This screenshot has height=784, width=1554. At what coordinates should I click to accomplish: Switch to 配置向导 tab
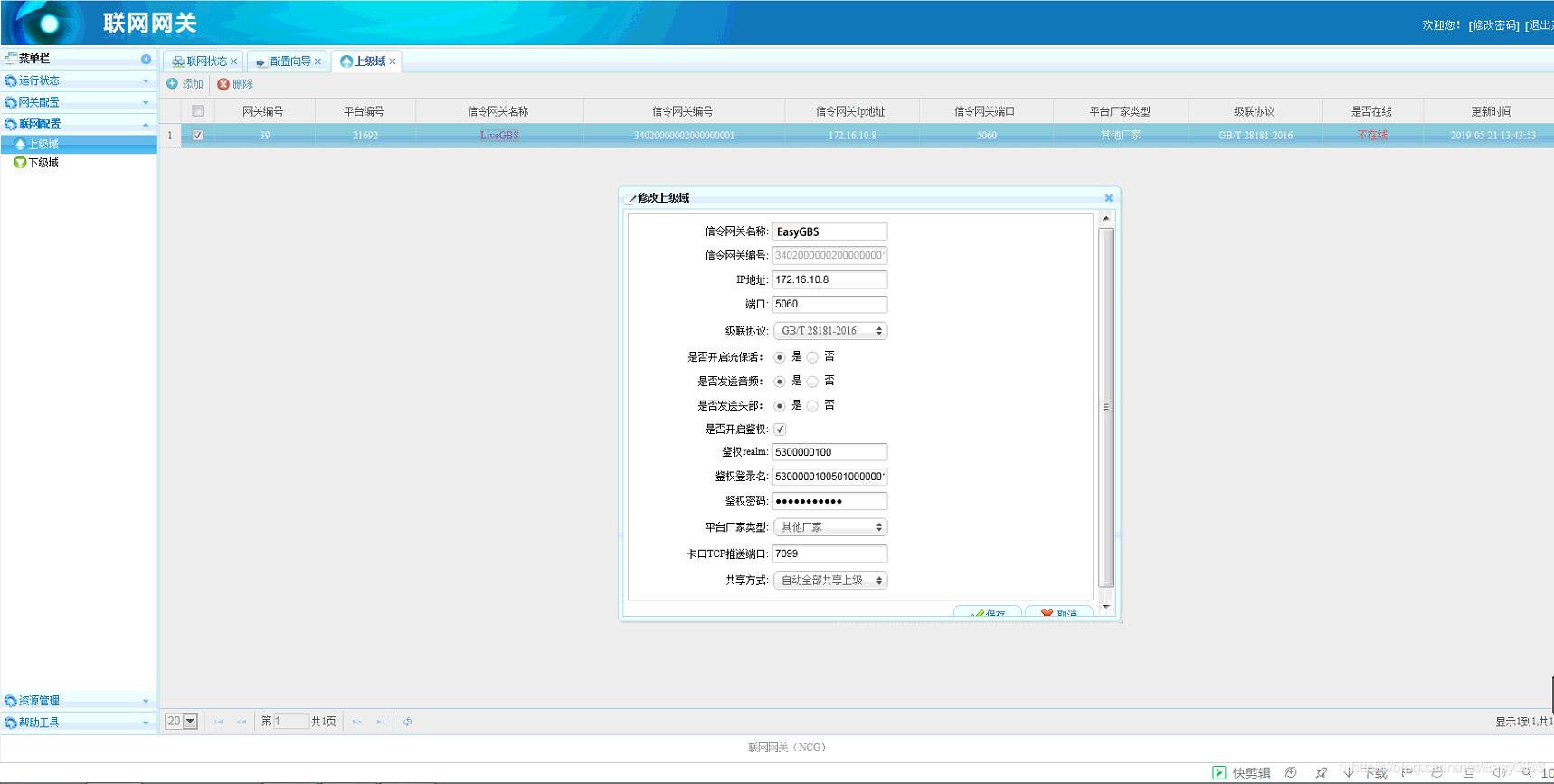coord(287,61)
